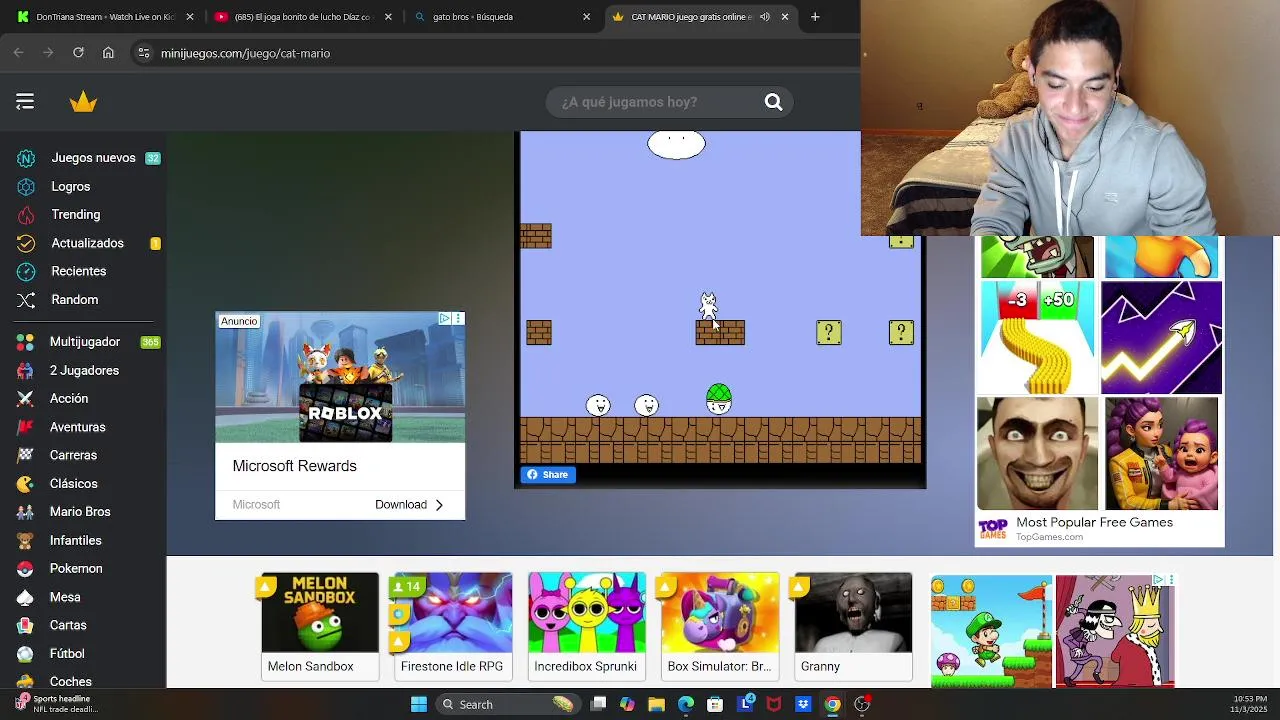Open the Incredibox Sprunki game card

[586, 626]
